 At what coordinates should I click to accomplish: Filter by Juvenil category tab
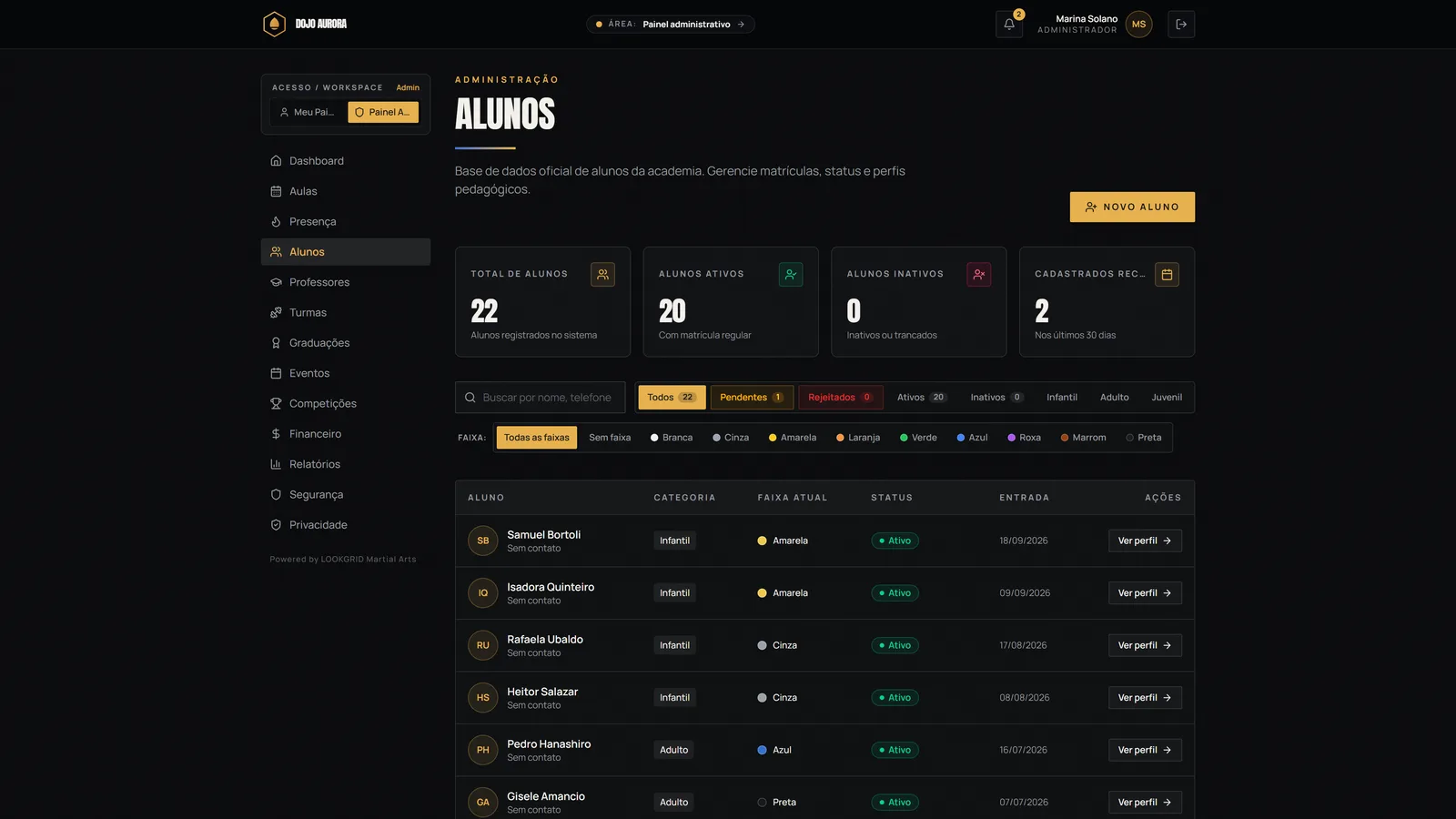[1167, 398]
